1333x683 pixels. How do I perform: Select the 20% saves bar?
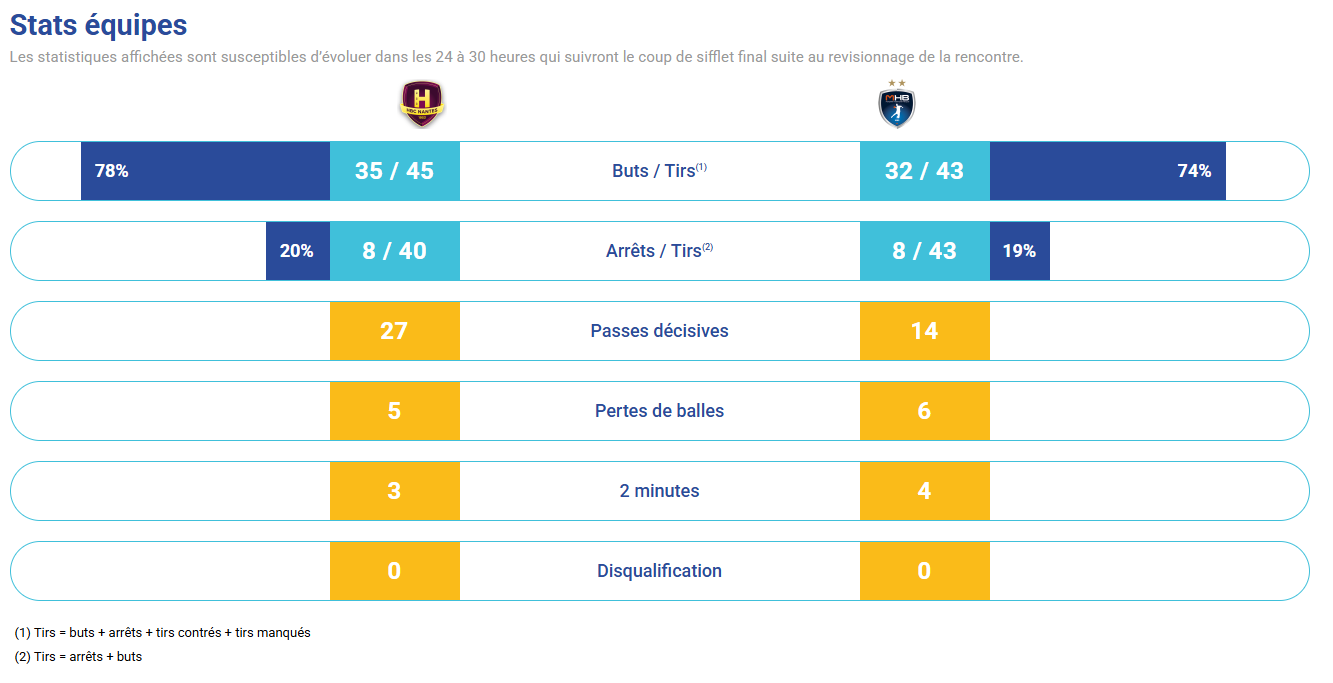[x=297, y=251]
